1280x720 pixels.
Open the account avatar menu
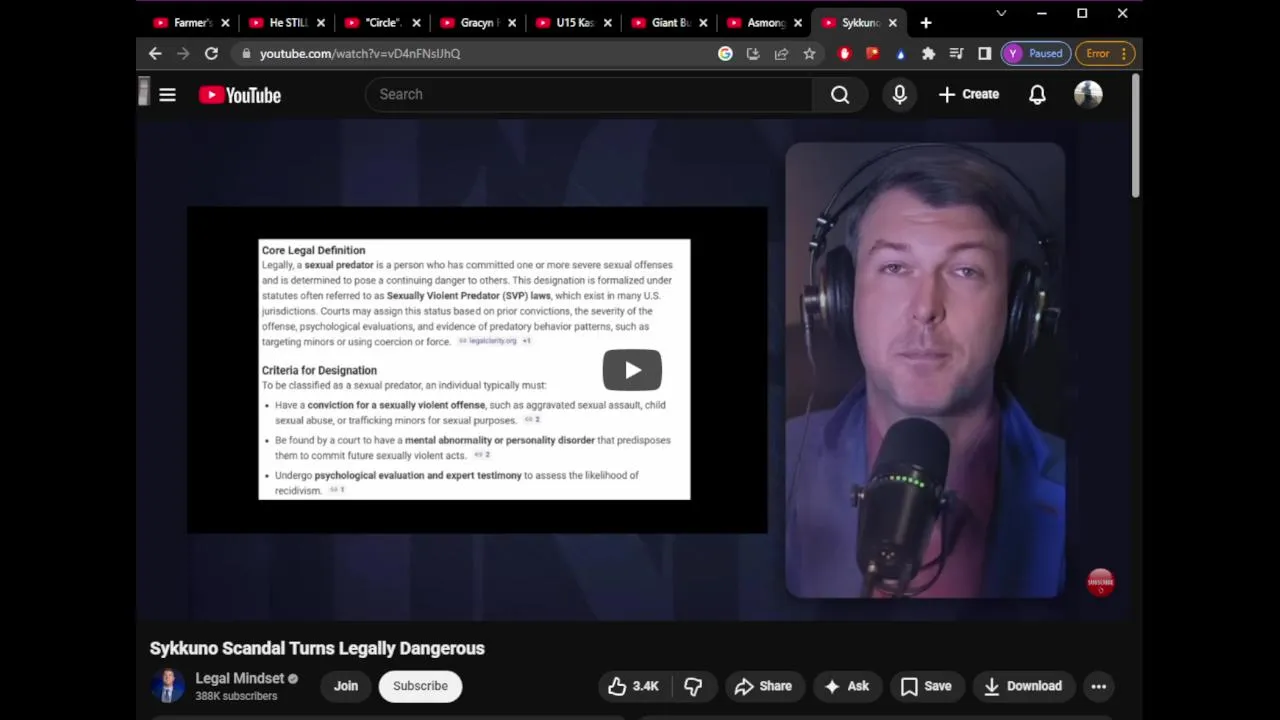tap(1088, 94)
